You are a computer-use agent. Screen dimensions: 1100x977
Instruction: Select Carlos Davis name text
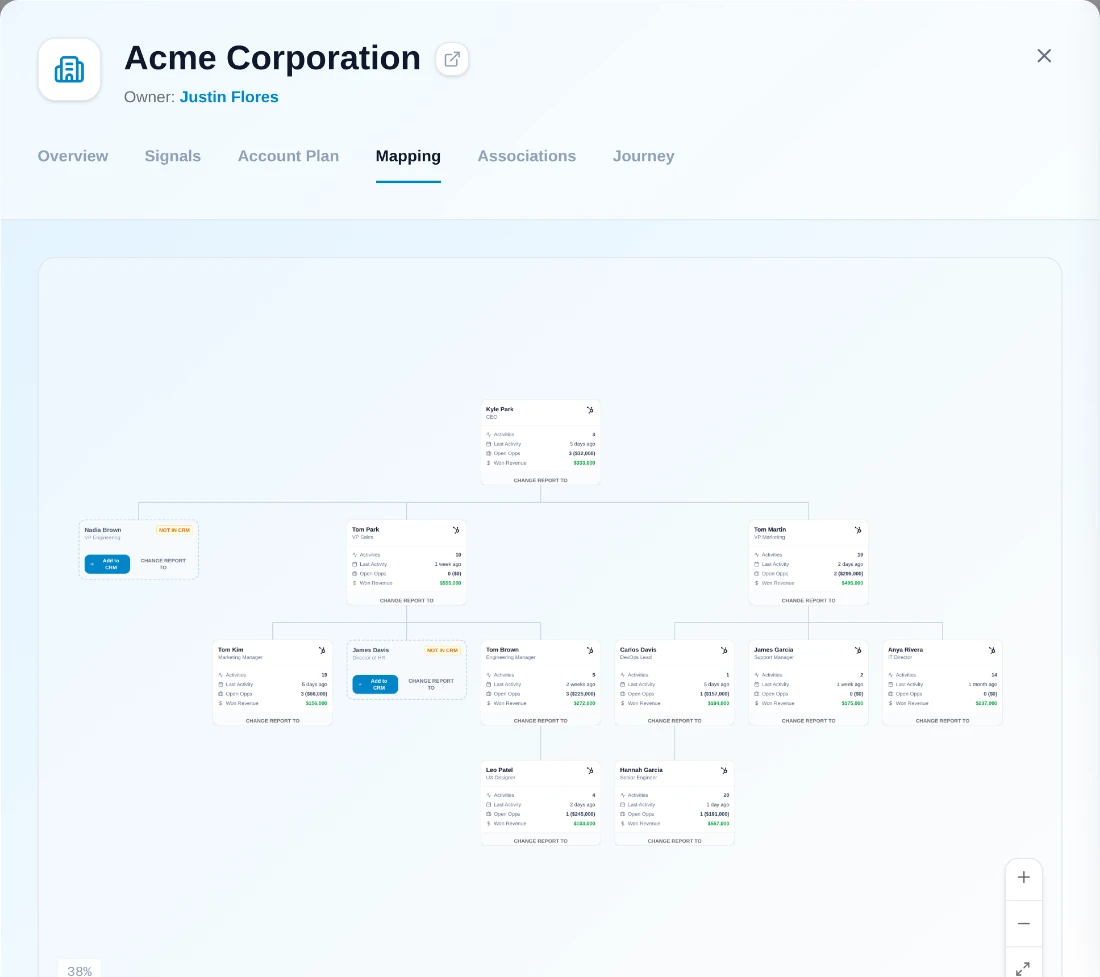click(x=638, y=649)
